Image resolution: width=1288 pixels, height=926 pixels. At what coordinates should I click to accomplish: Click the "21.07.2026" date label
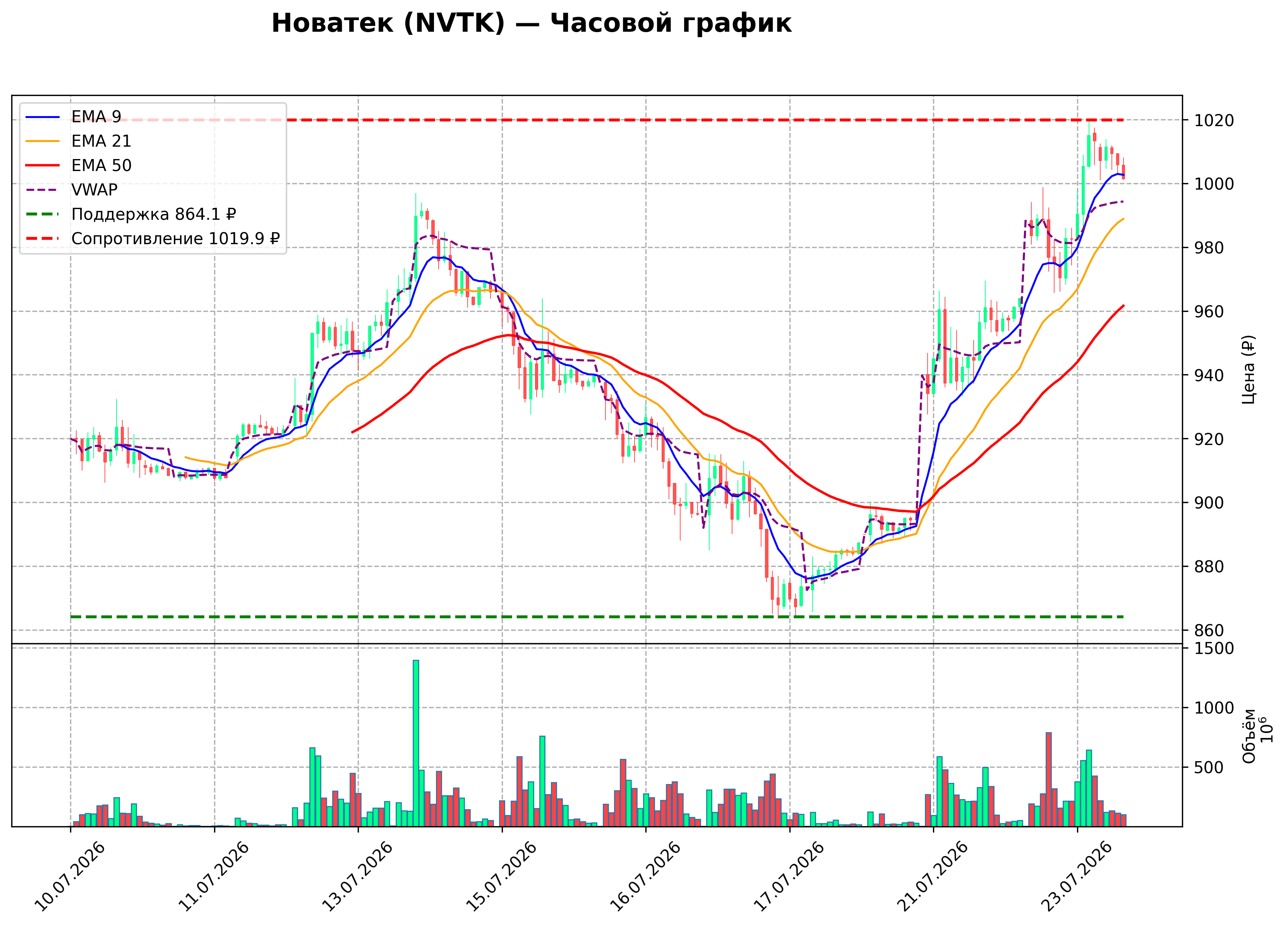tap(933, 877)
